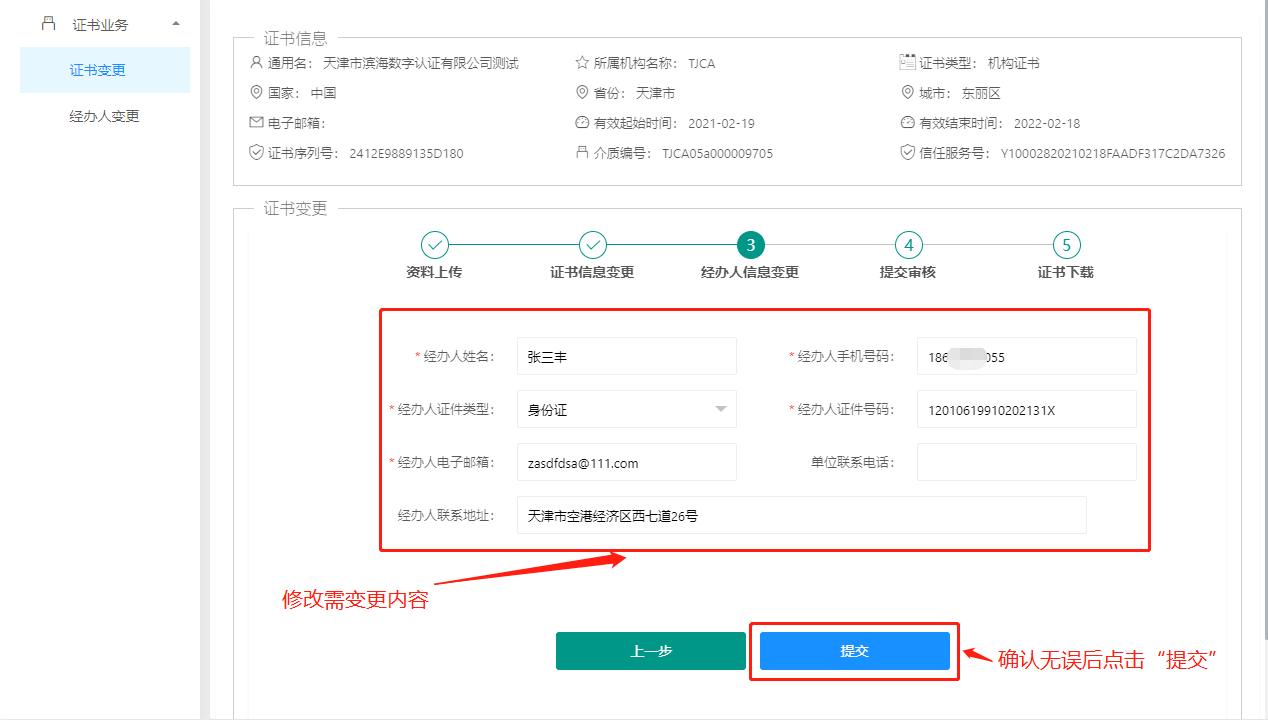Collapse the 证书业务 menu arrow
This screenshot has width=1268, height=720.
click(x=176, y=24)
